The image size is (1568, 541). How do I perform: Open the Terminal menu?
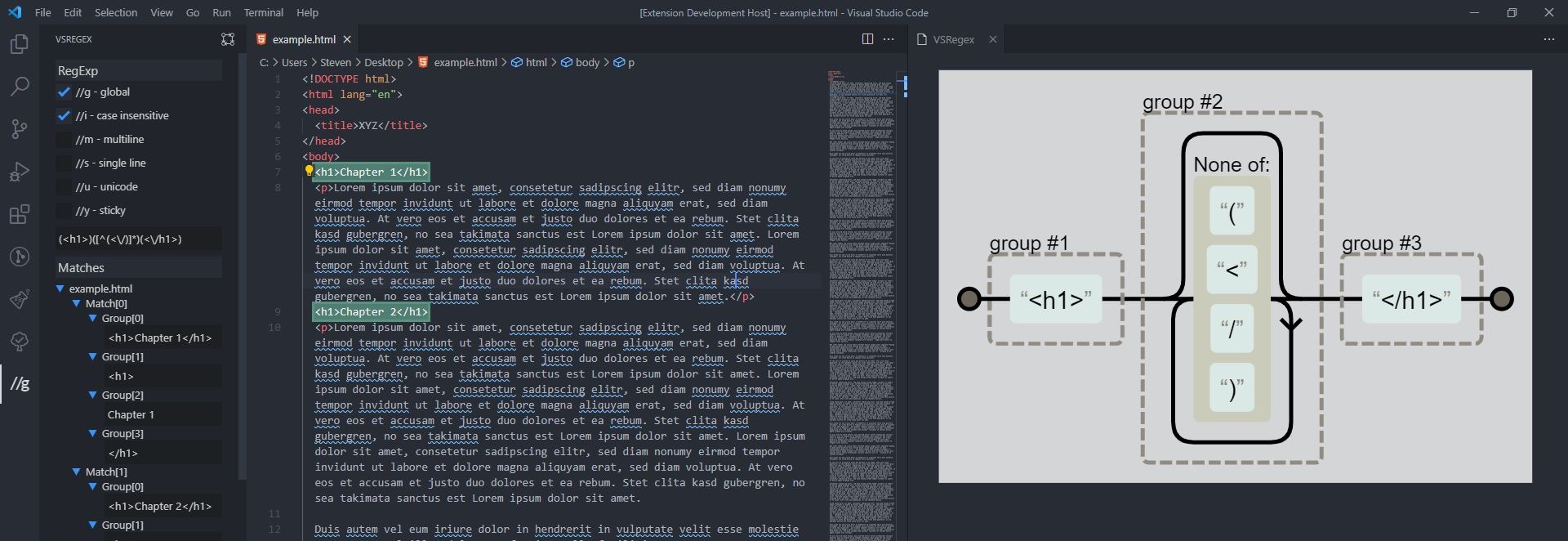(264, 12)
